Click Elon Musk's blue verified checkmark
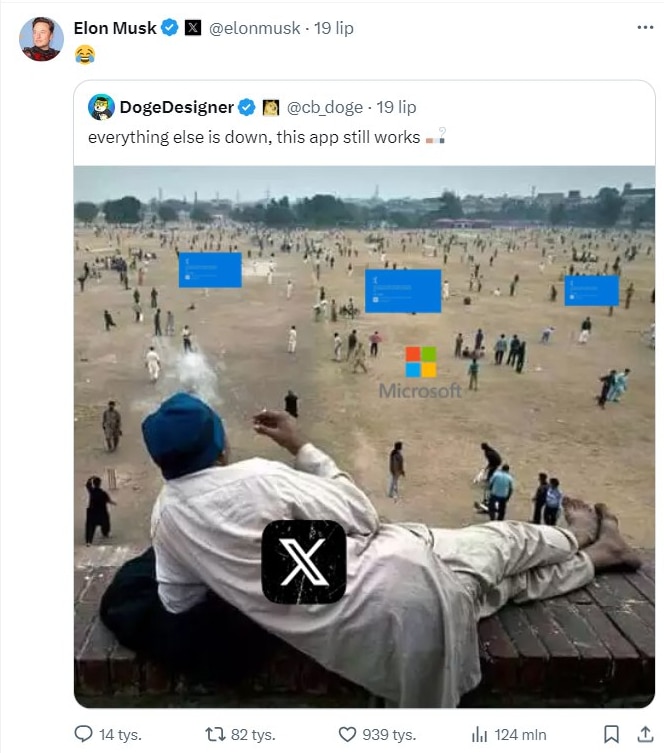 click(170, 28)
